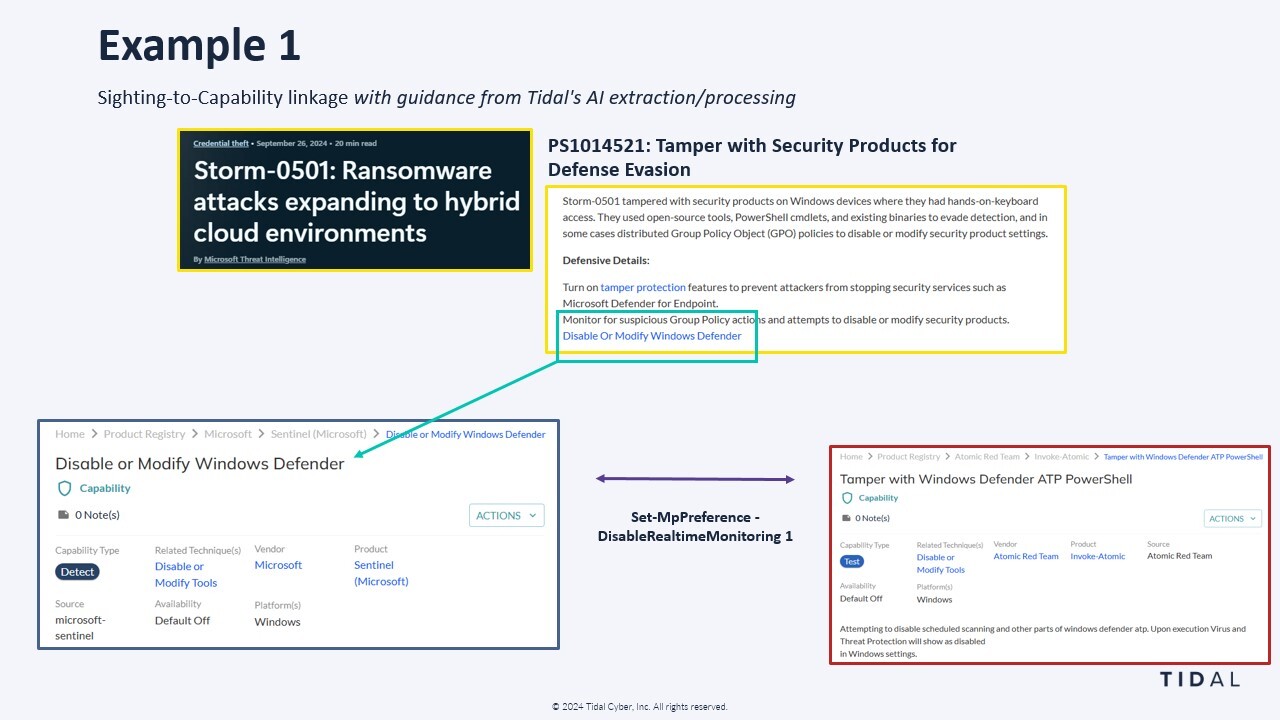Viewport: 1280px width, 720px height.
Task: Click the Test capability type badge
Action: [851, 561]
